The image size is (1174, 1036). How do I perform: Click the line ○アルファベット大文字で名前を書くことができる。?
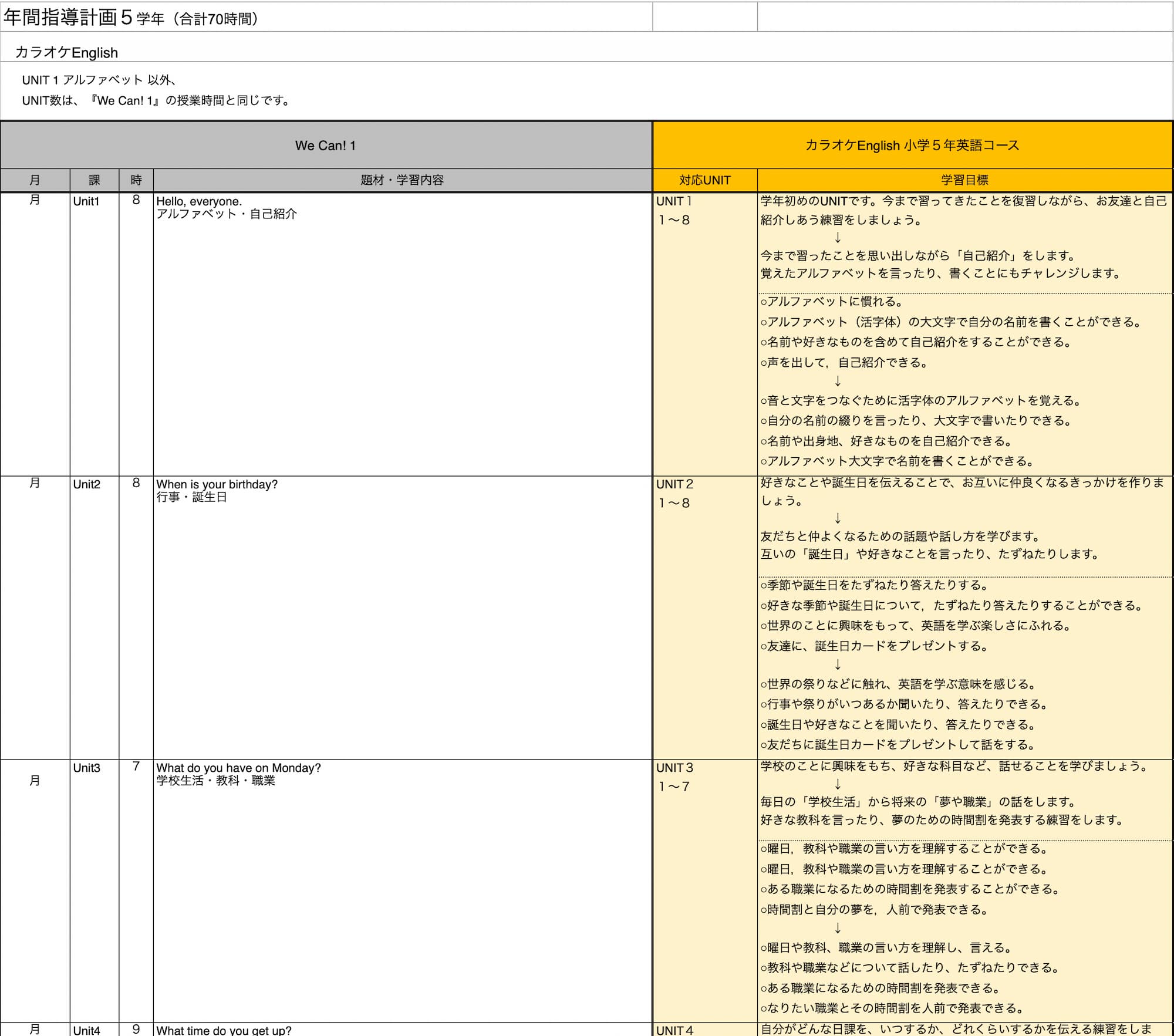tap(898, 461)
